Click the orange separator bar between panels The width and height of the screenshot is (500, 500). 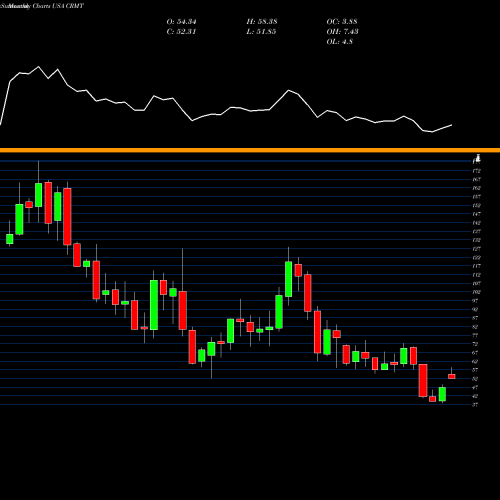(250, 150)
